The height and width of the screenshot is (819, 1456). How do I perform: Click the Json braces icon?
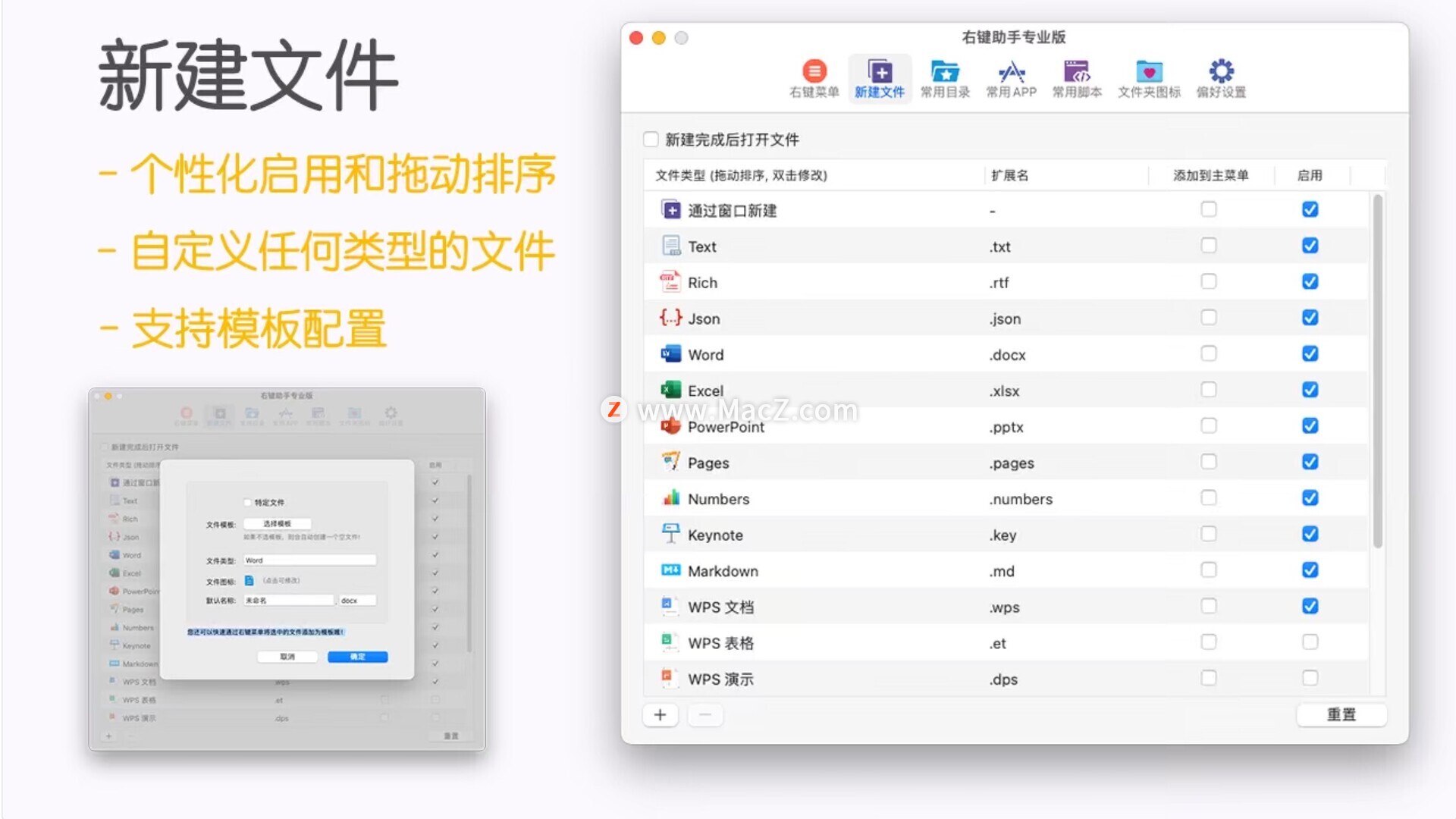tap(670, 318)
